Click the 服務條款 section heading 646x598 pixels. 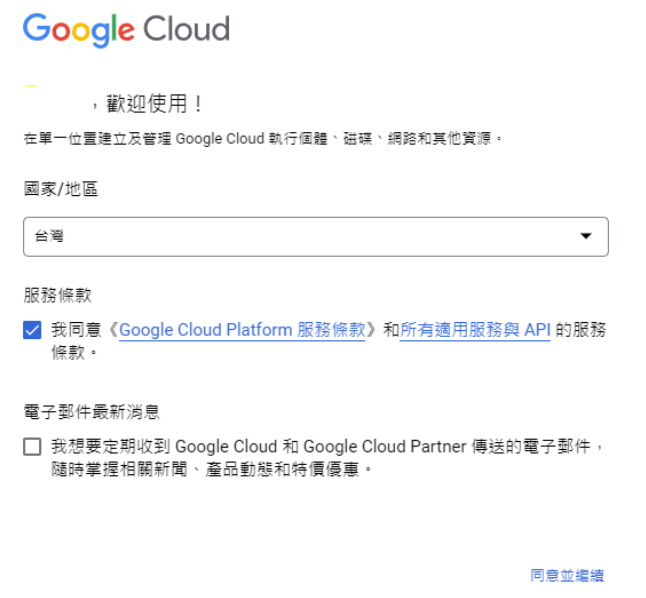pyautogui.click(x=57, y=295)
